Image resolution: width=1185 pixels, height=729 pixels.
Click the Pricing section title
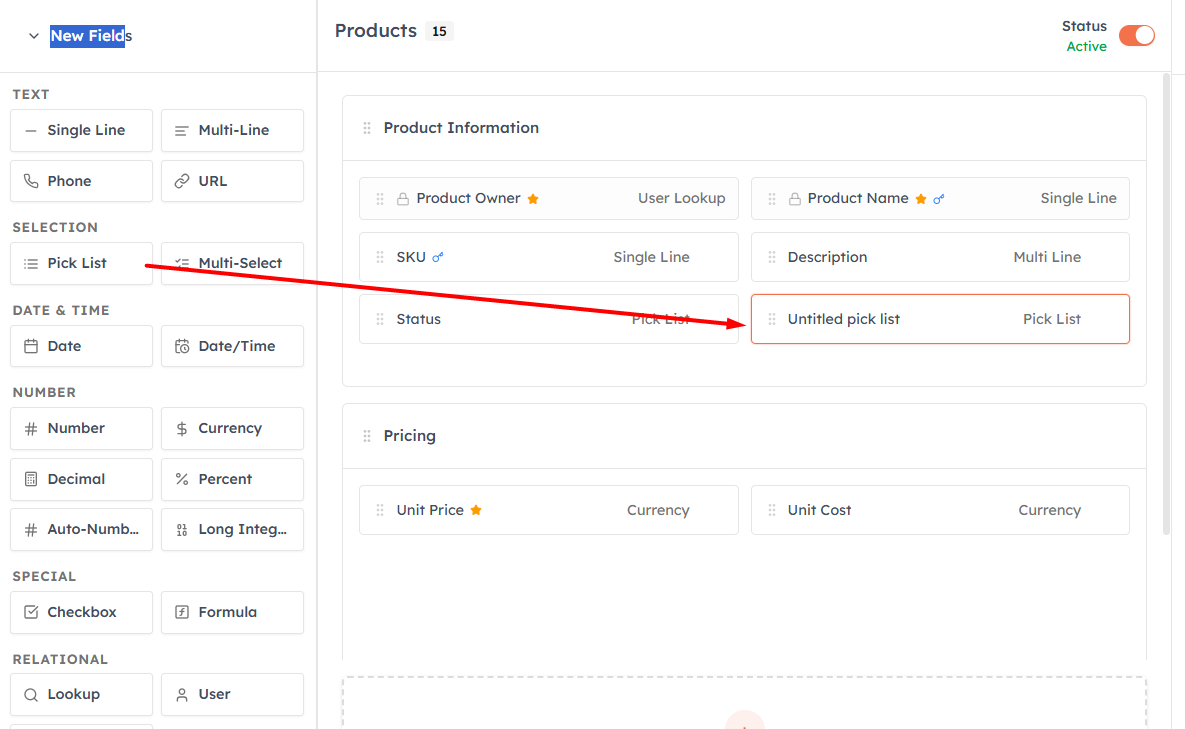(410, 436)
